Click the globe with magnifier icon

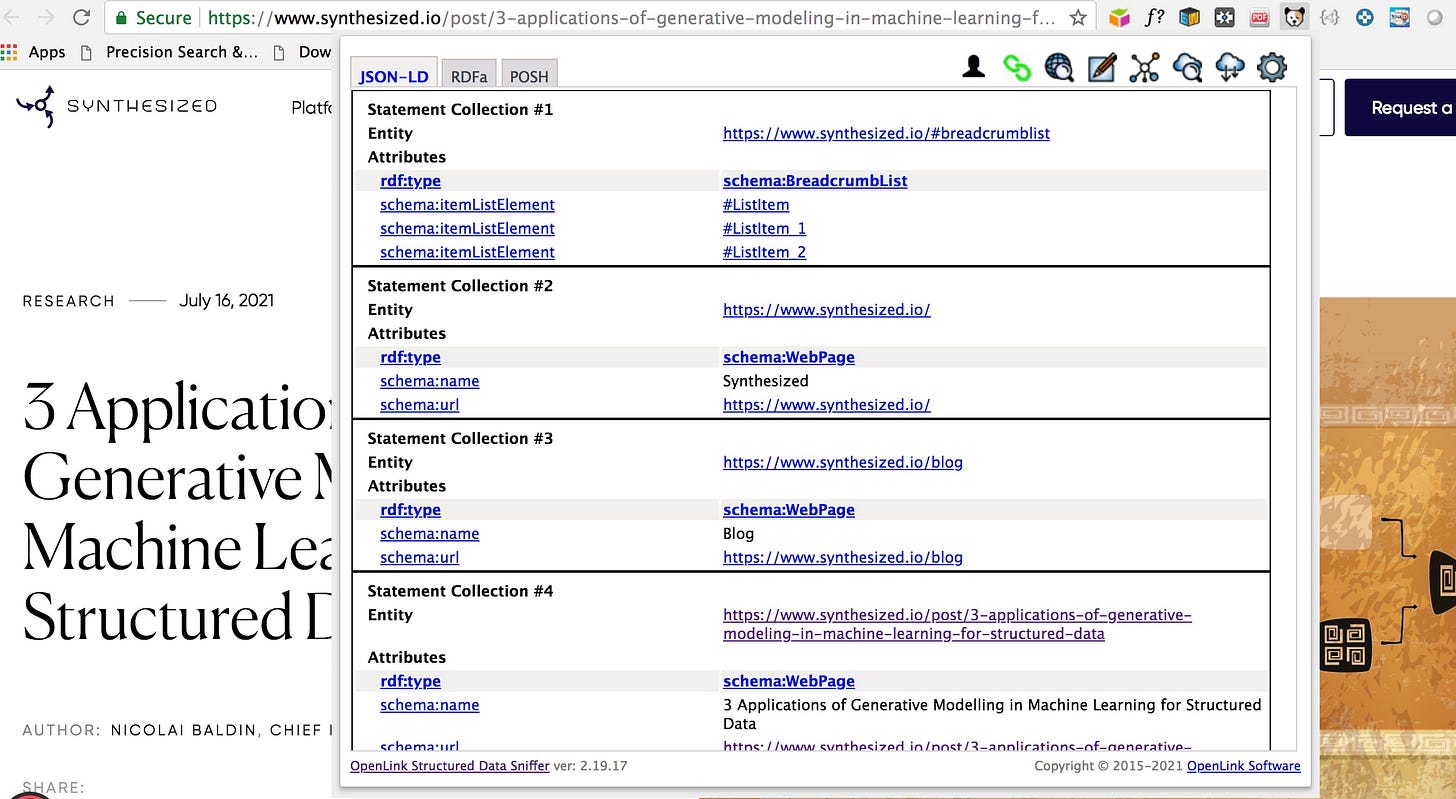point(1059,67)
